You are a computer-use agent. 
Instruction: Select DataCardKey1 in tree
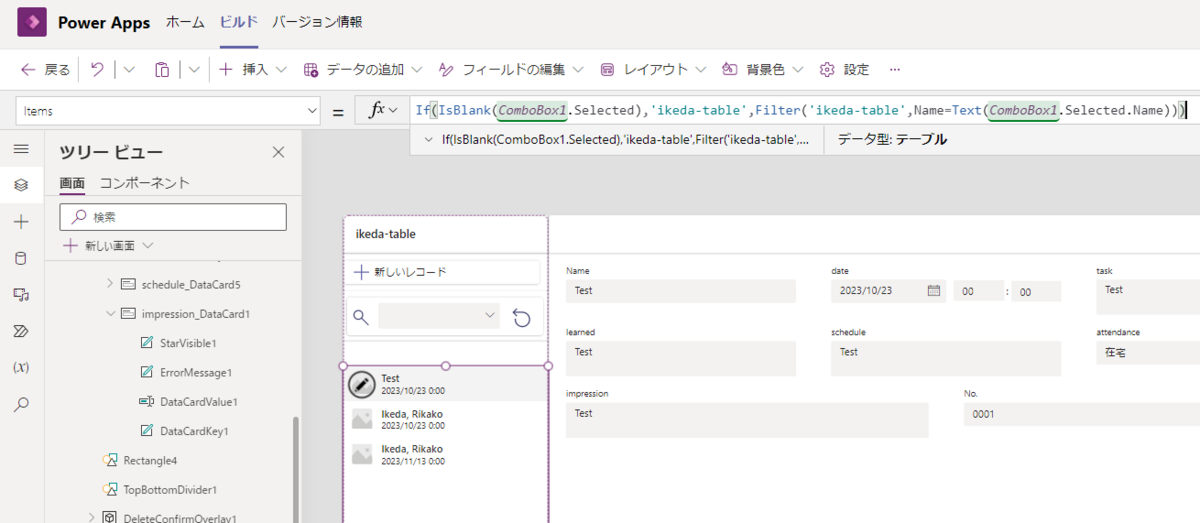coord(194,431)
